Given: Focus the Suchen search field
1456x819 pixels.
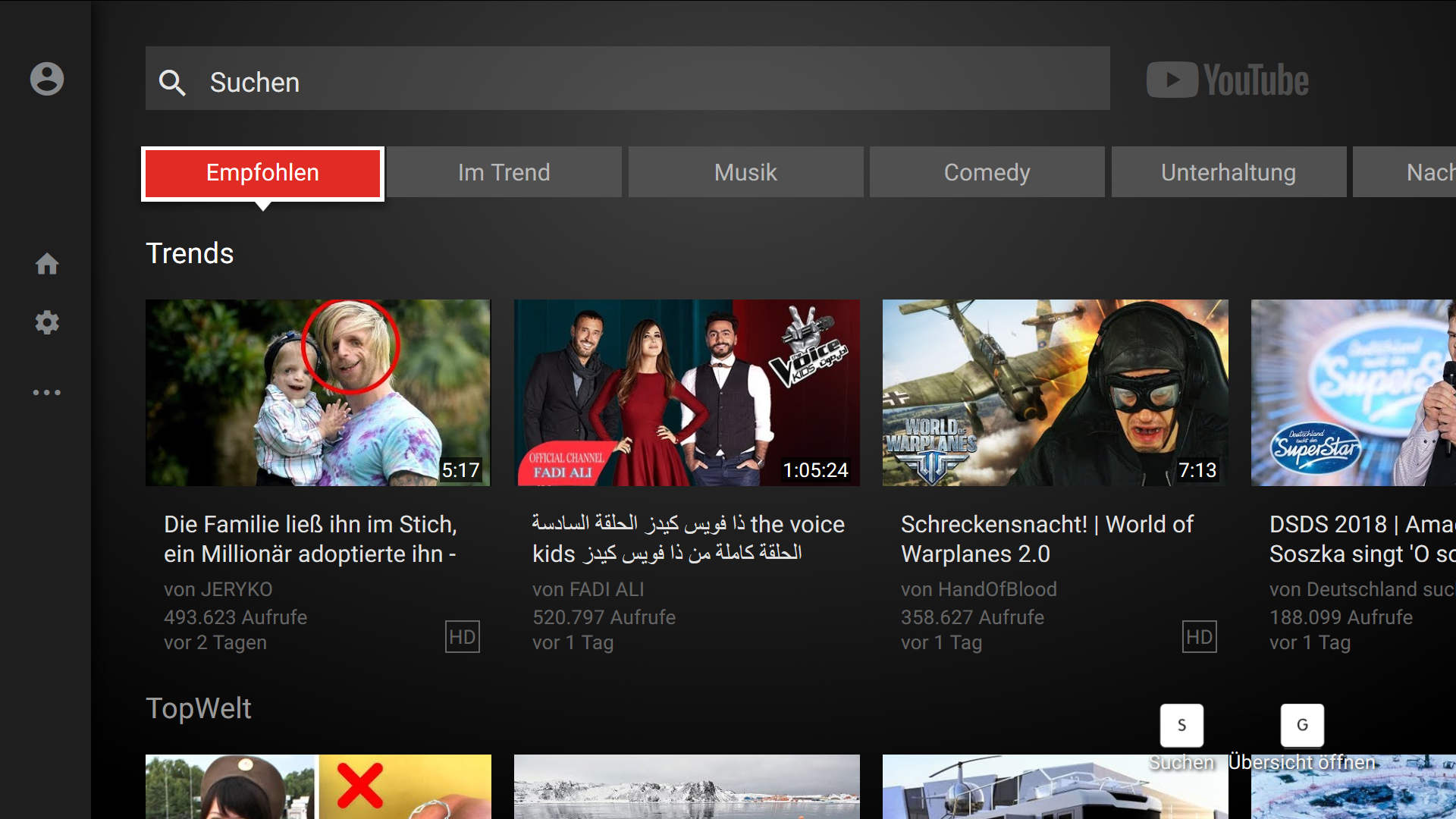Looking at the screenshot, I should pos(628,78).
